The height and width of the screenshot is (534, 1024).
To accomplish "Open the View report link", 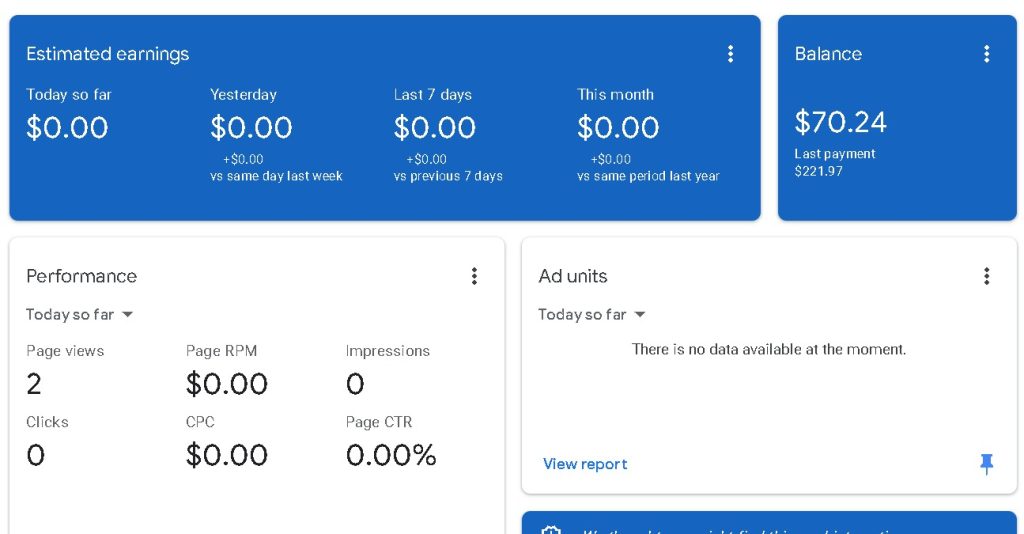I will pos(585,464).
